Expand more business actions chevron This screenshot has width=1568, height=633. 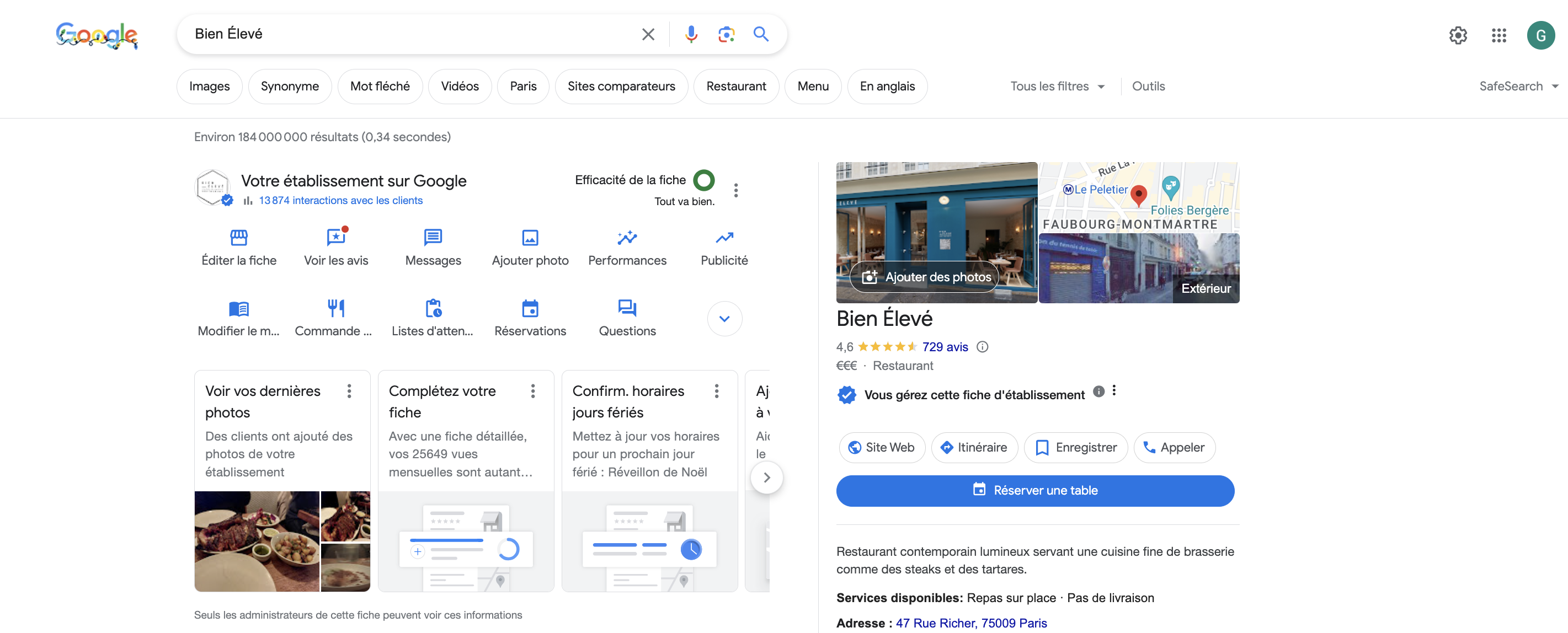[x=724, y=319]
